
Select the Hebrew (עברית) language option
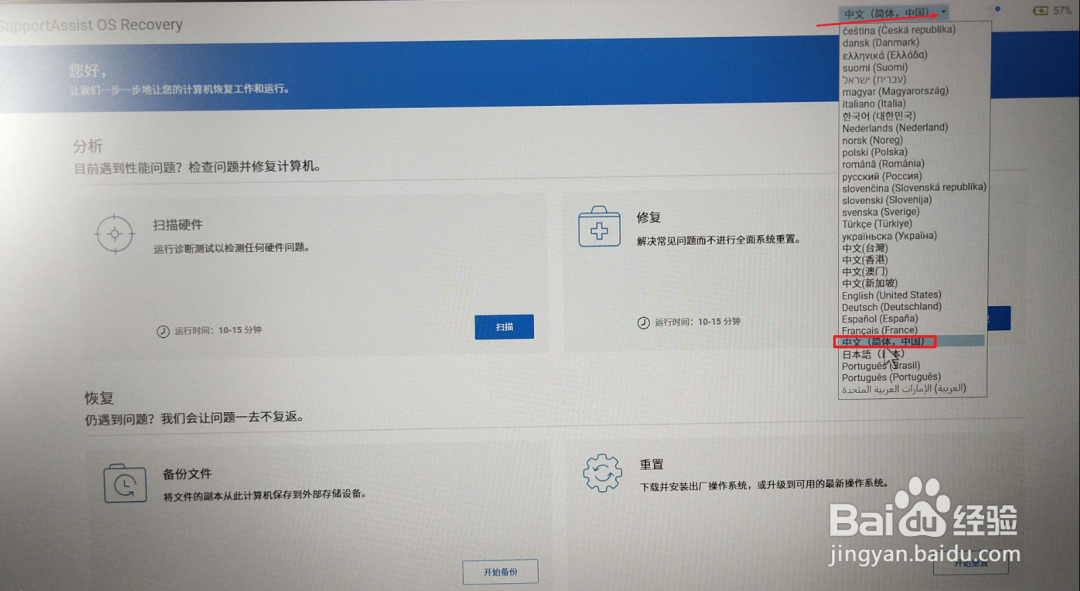(x=873, y=79)
